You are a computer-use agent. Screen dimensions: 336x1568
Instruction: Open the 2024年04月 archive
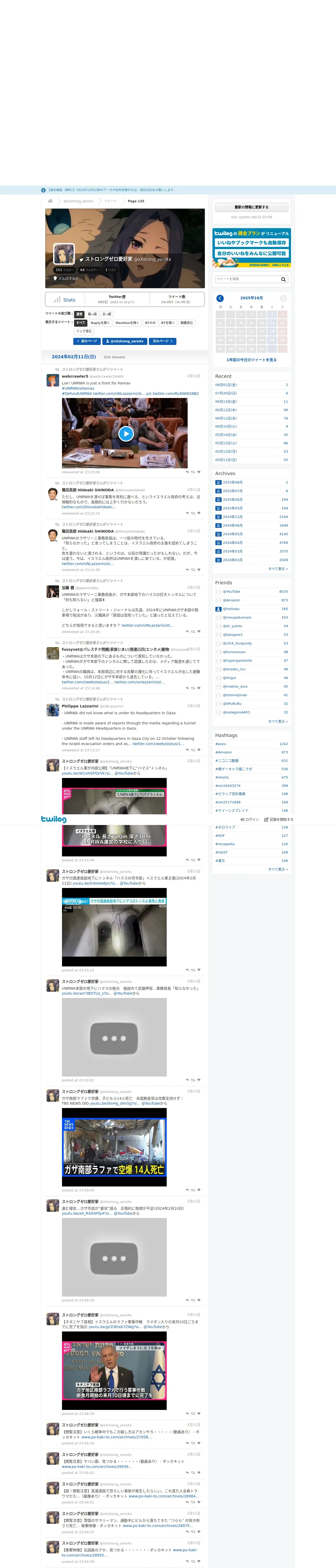232,543
